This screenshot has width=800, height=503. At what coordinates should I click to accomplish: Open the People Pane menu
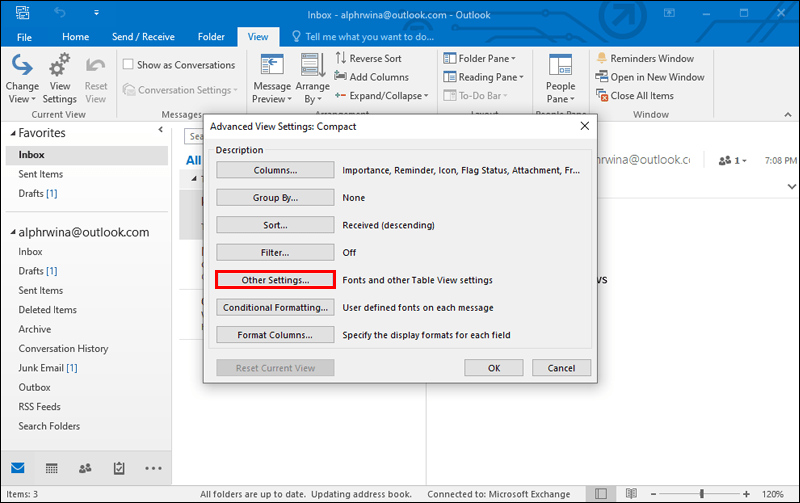[x=560, y=79]
